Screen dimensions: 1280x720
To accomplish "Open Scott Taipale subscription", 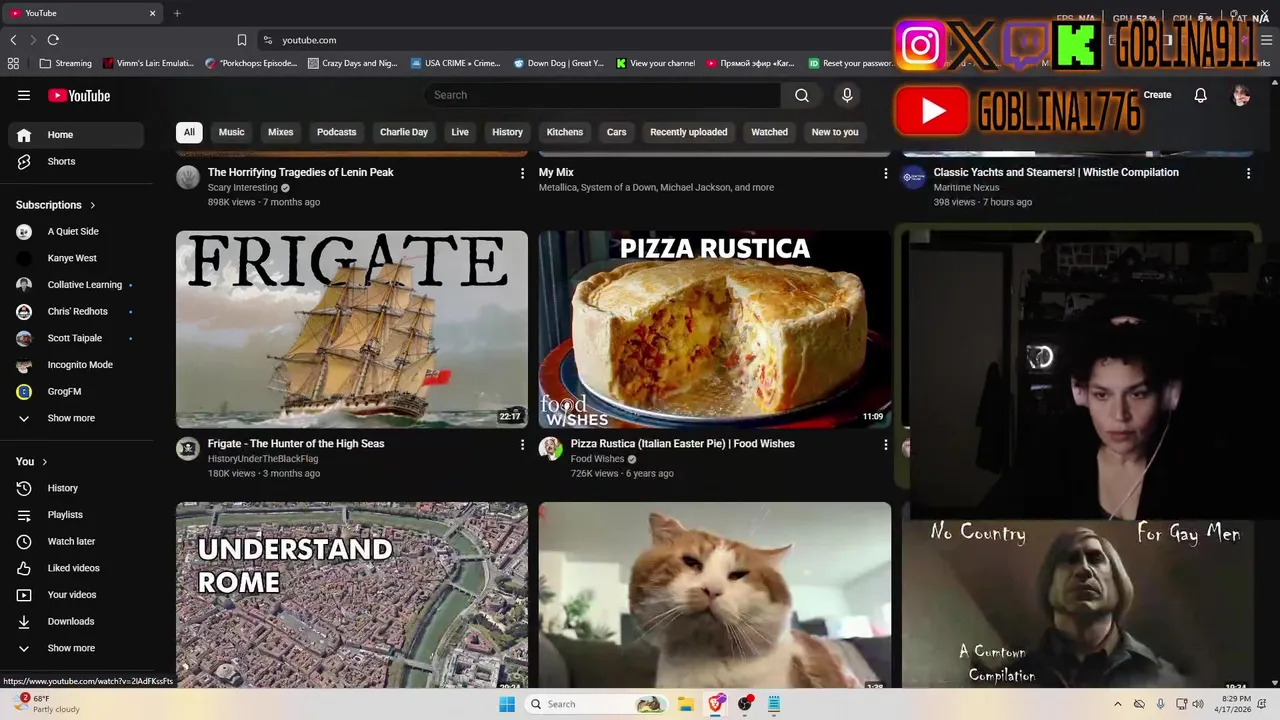I will pos(76,338).
